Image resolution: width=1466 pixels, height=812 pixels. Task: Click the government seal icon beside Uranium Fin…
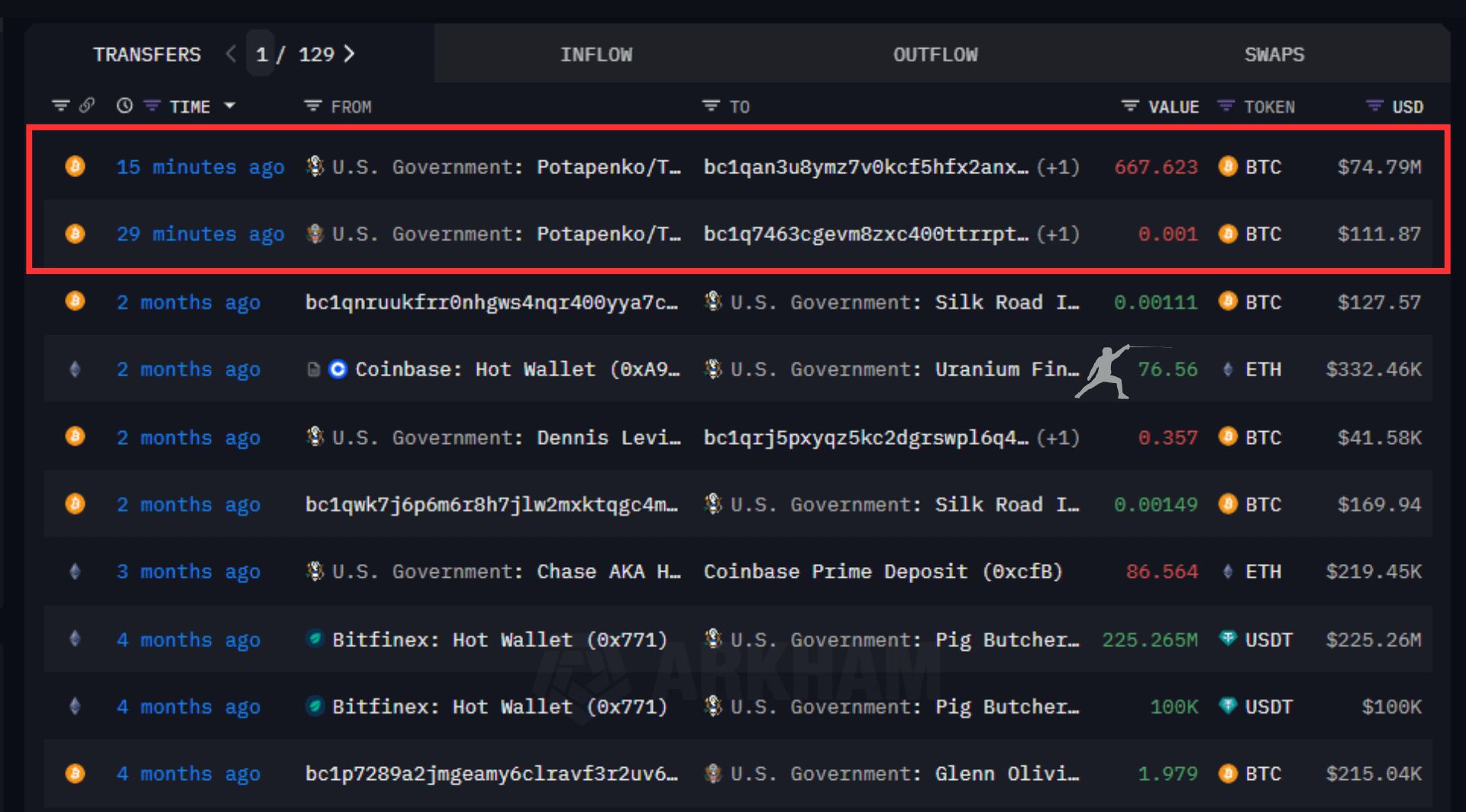tap(713, 369)
